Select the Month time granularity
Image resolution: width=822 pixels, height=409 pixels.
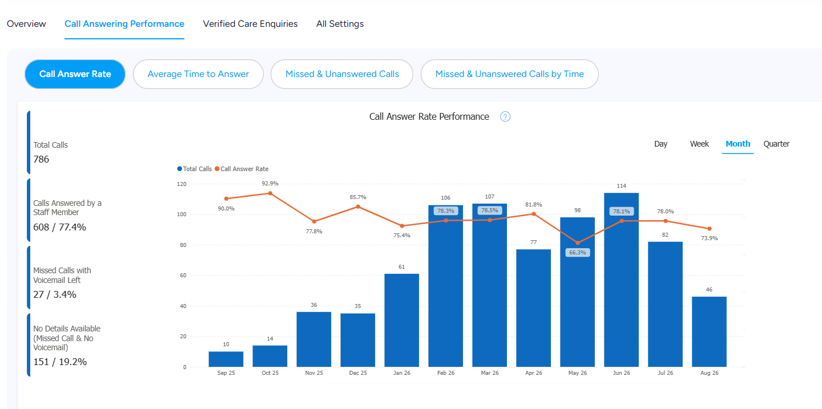coord(738,144)
